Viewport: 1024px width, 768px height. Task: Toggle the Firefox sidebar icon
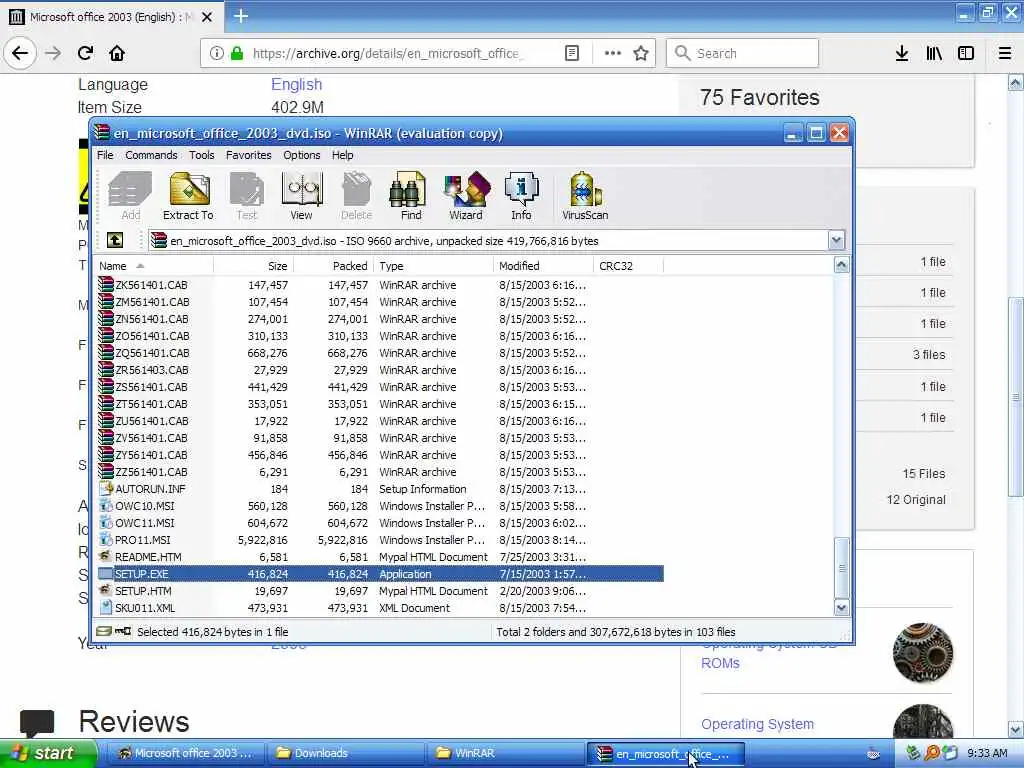click(966, 53)
